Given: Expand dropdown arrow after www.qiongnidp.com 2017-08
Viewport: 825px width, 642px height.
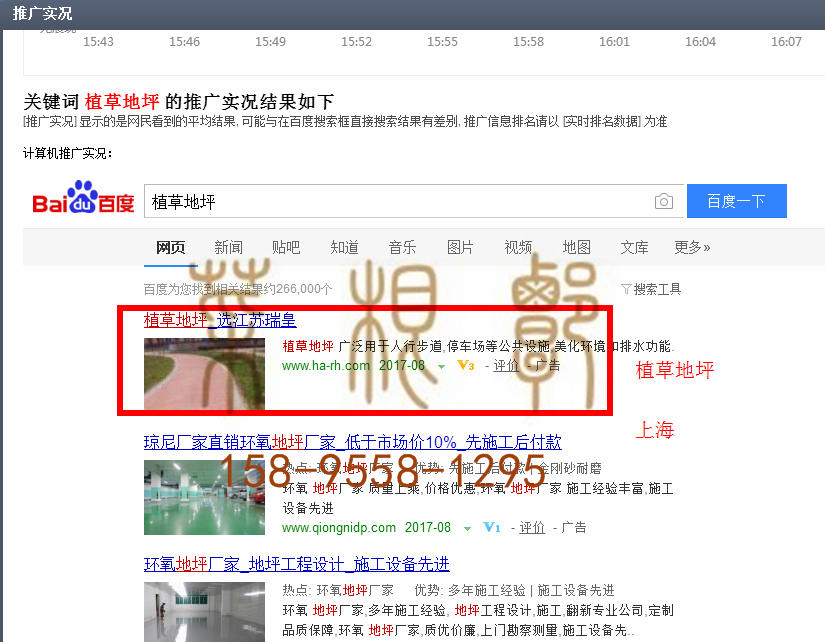Looking at the screenshot, I should pyautogui.click(x=467, y=528).
